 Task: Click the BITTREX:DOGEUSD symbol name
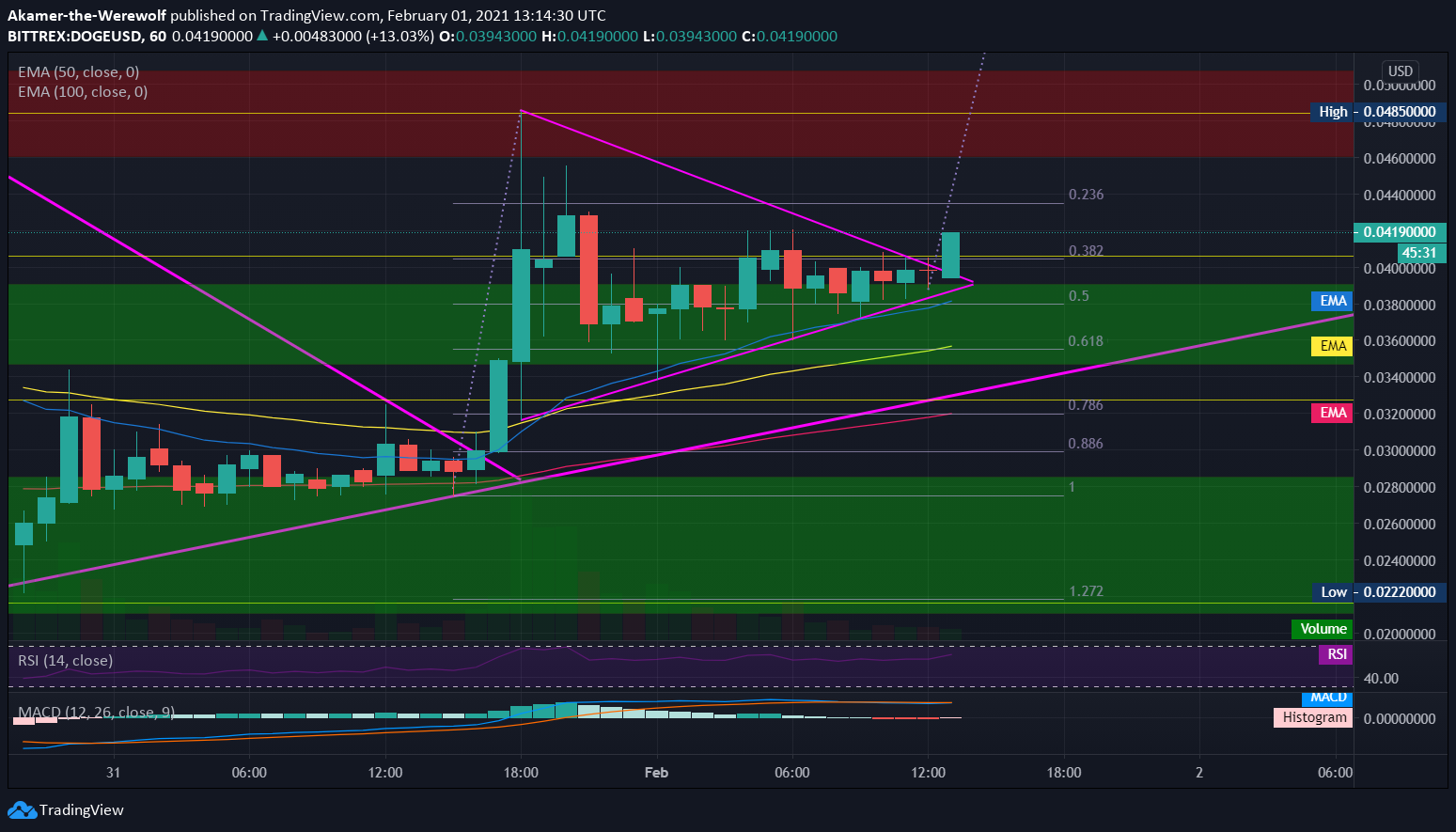(75, 36)
